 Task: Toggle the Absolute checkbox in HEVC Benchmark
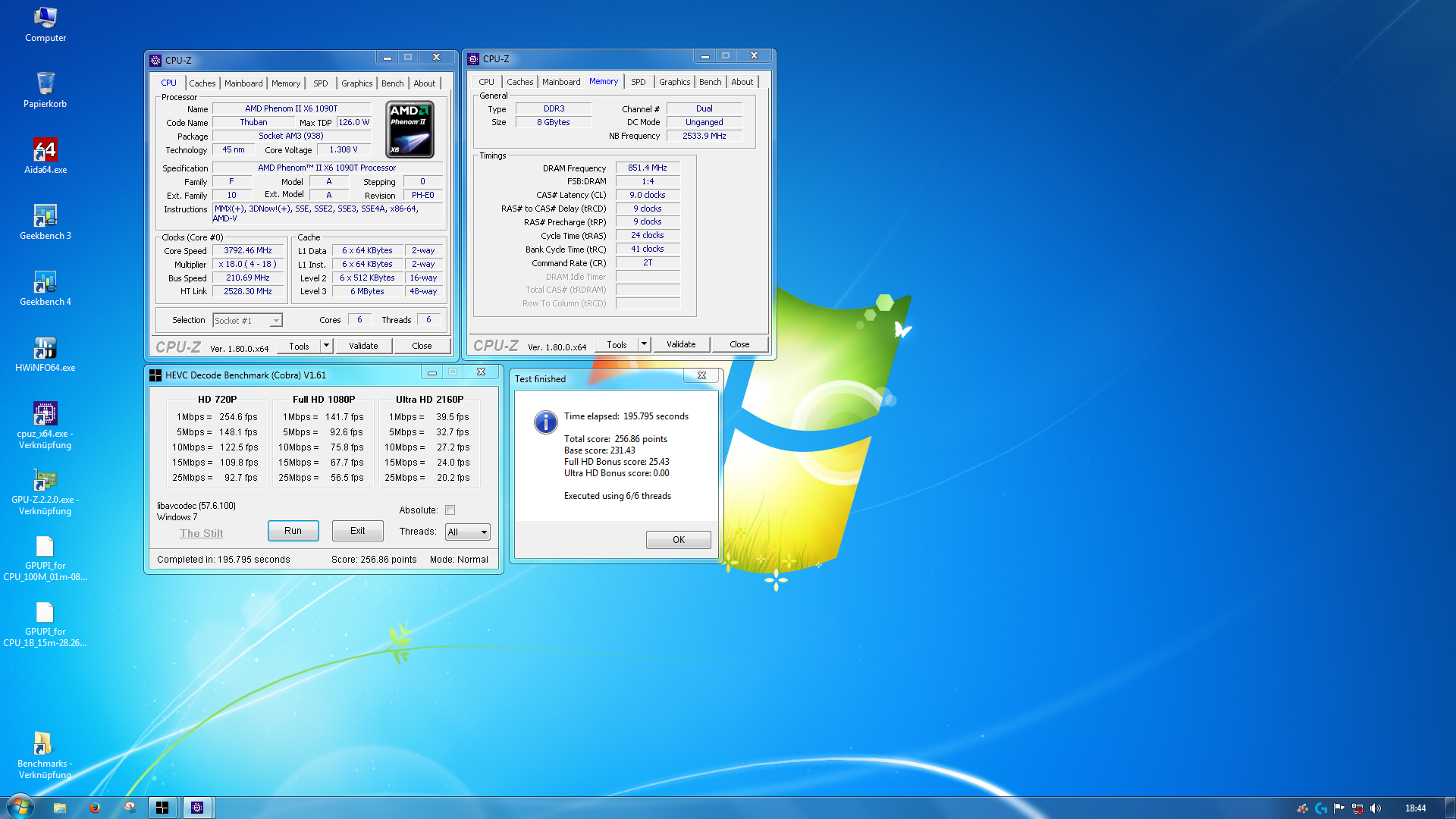coord(450,510)
